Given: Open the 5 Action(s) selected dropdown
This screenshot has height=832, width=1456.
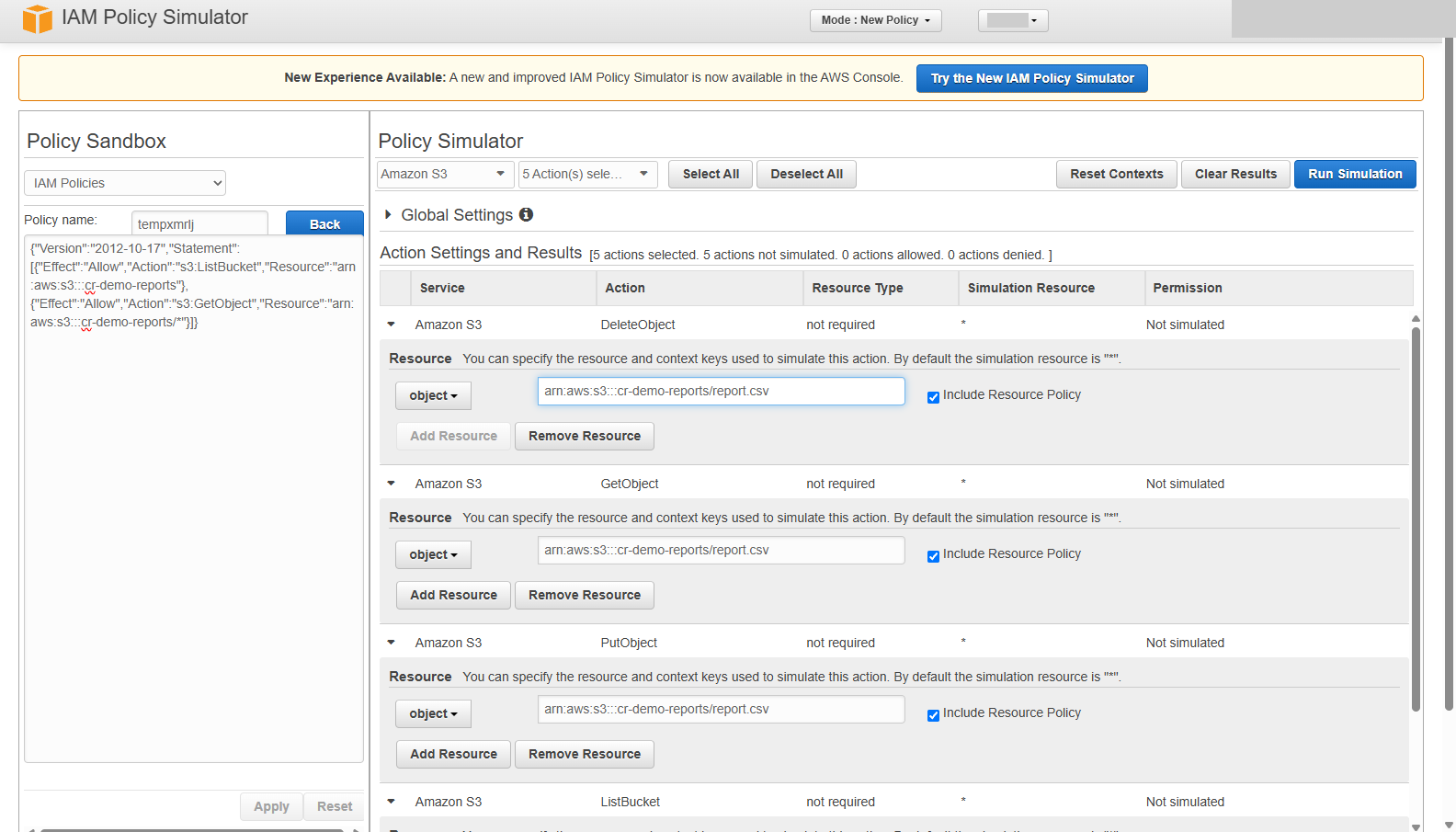Looking at the screenshot, I should [x=587, y=174].
